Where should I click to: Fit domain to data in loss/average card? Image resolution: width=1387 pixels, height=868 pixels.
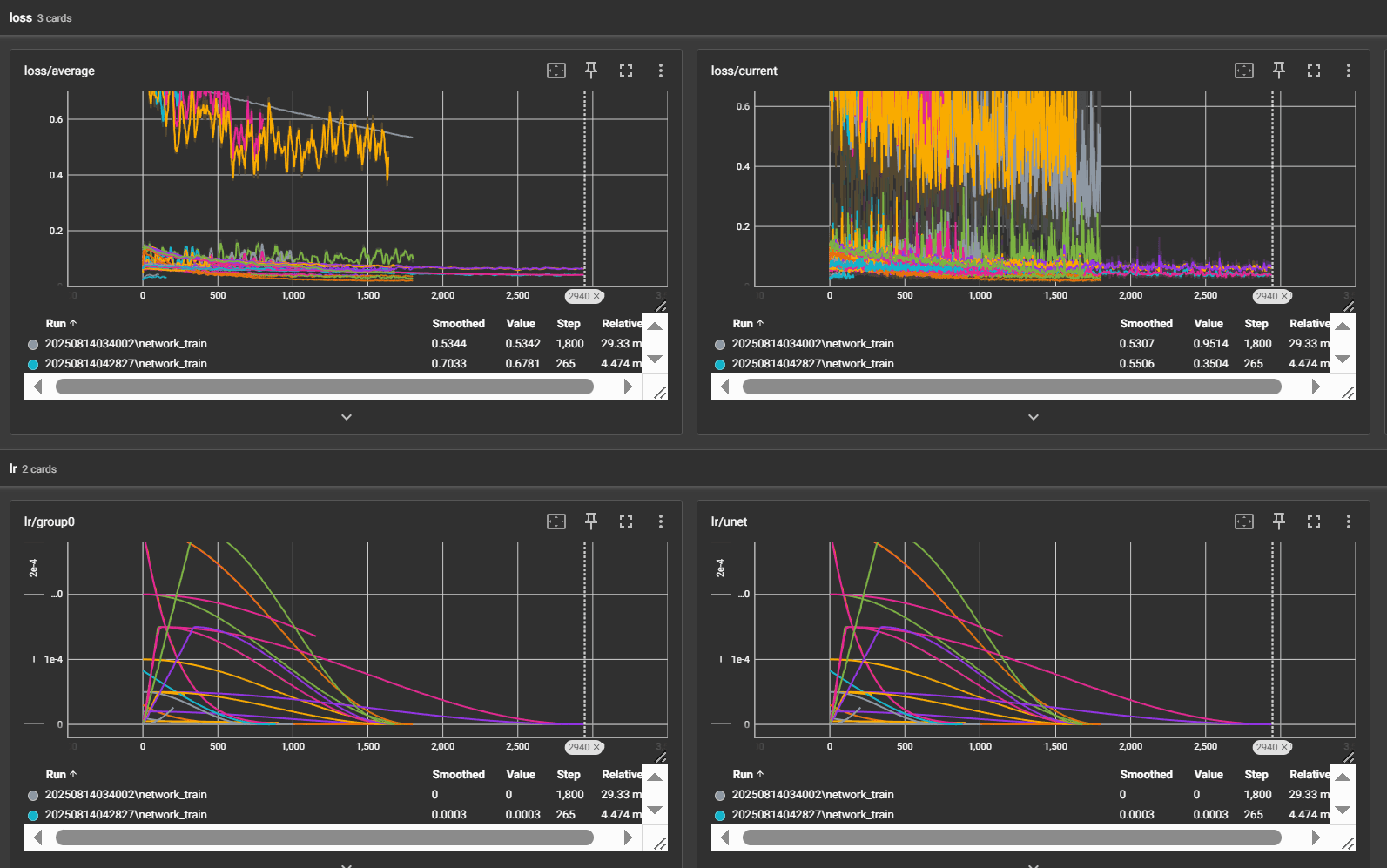point(556,71)
